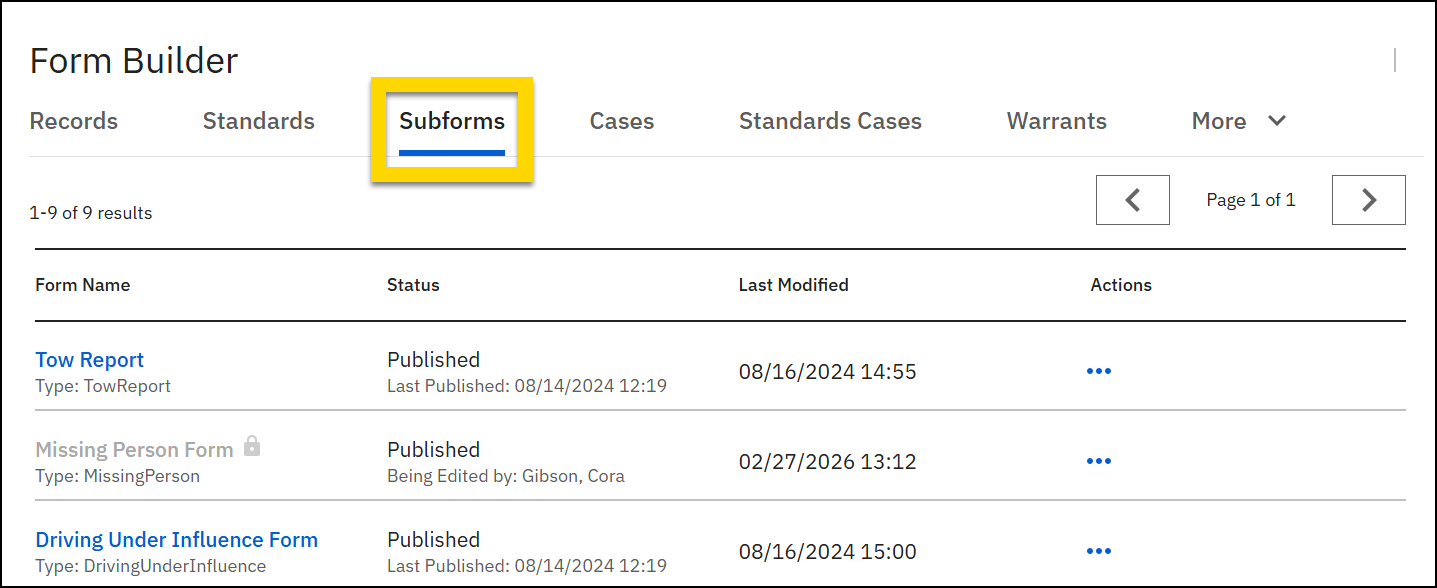The height and width of the screenshot is (588, 1437).
Task: Click lock icon beside Missing Person Form
Action: 252,448
